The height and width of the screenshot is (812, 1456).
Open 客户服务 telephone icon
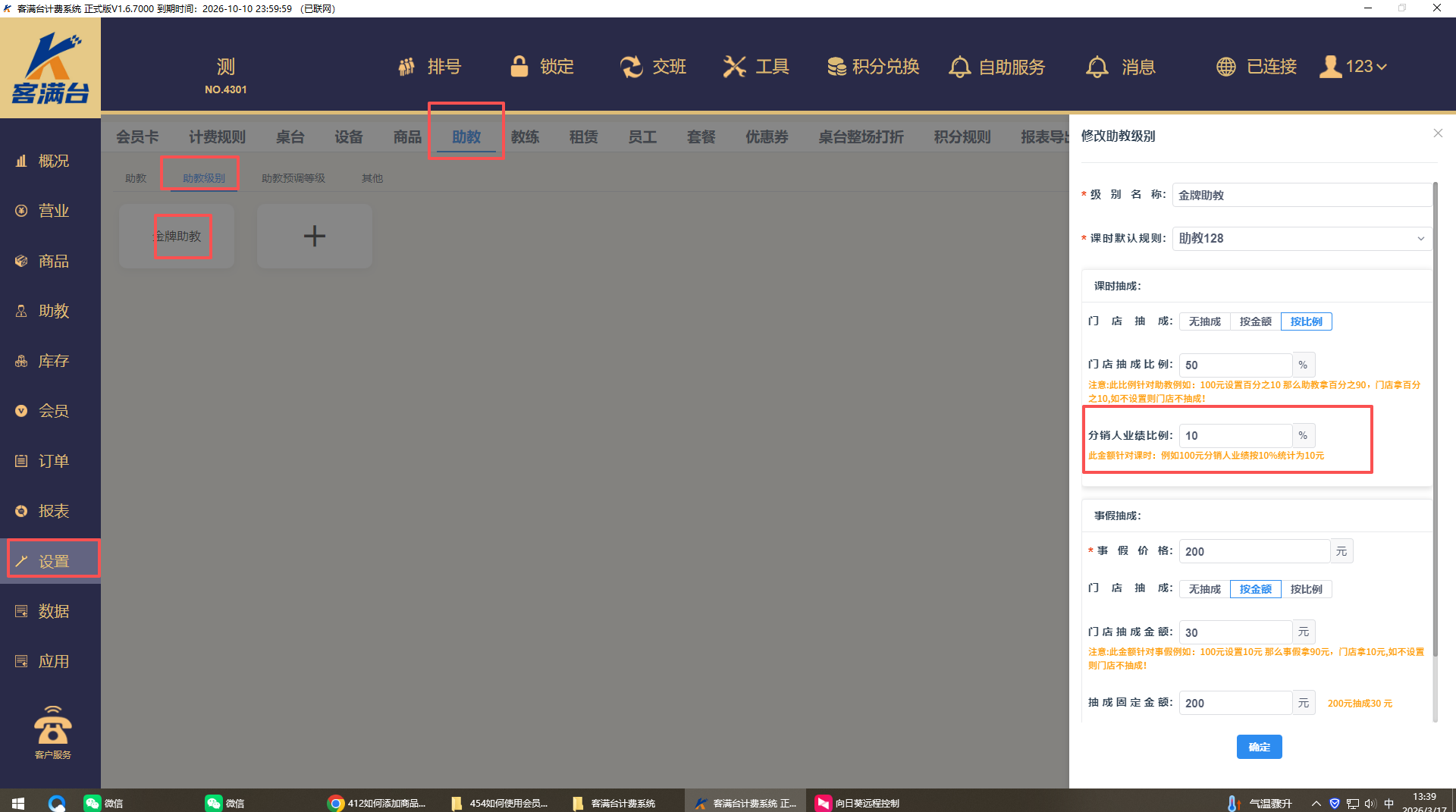point(52,728)
